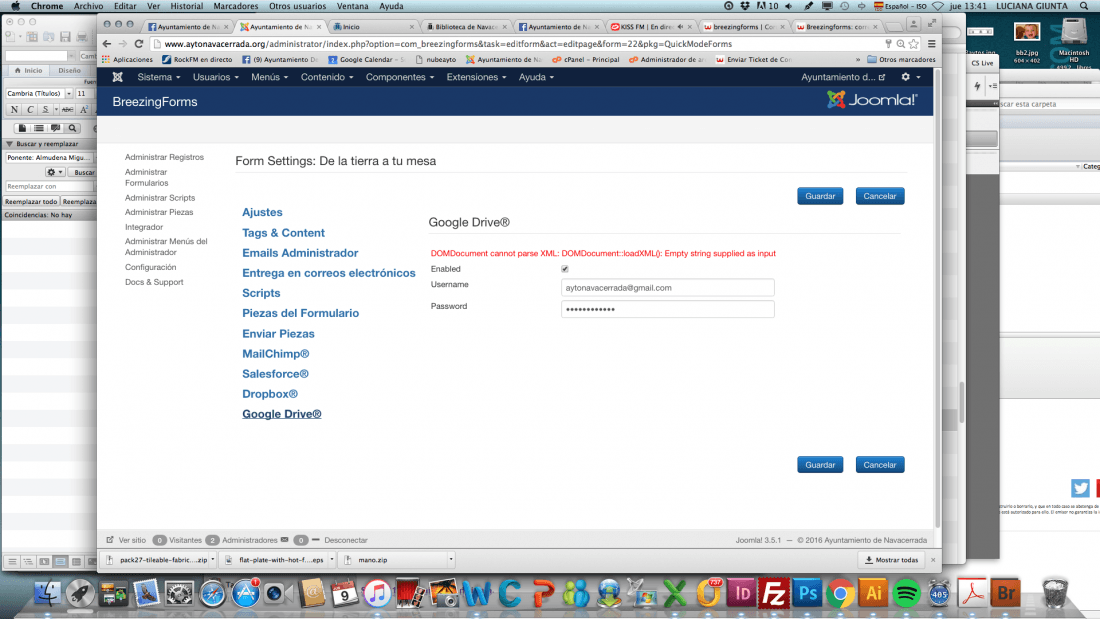Open Illustrator from the dock
1100x619 pixels.
[x=873, y=594]
